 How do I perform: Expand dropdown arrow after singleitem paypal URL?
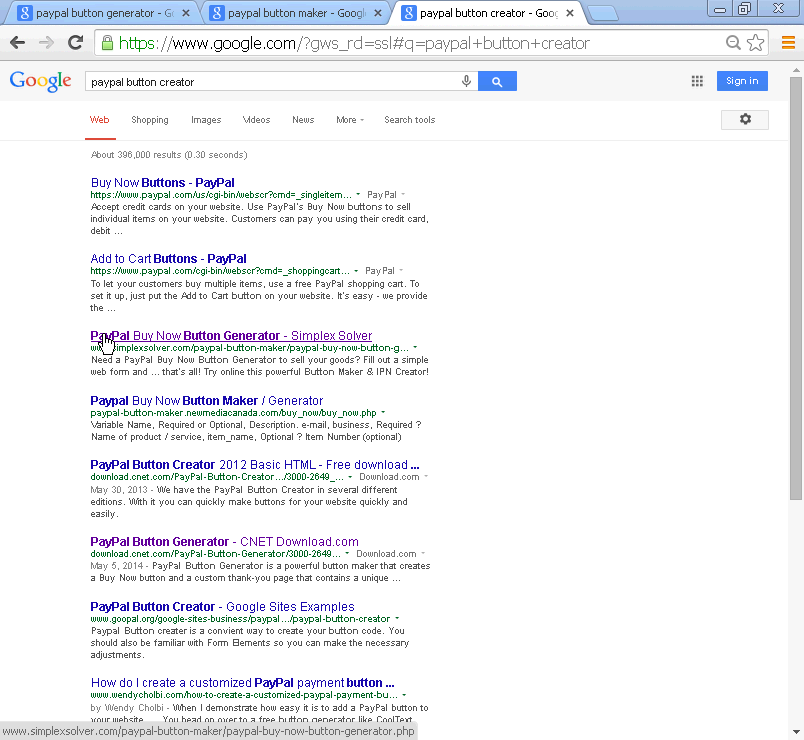tap(358, 194)
